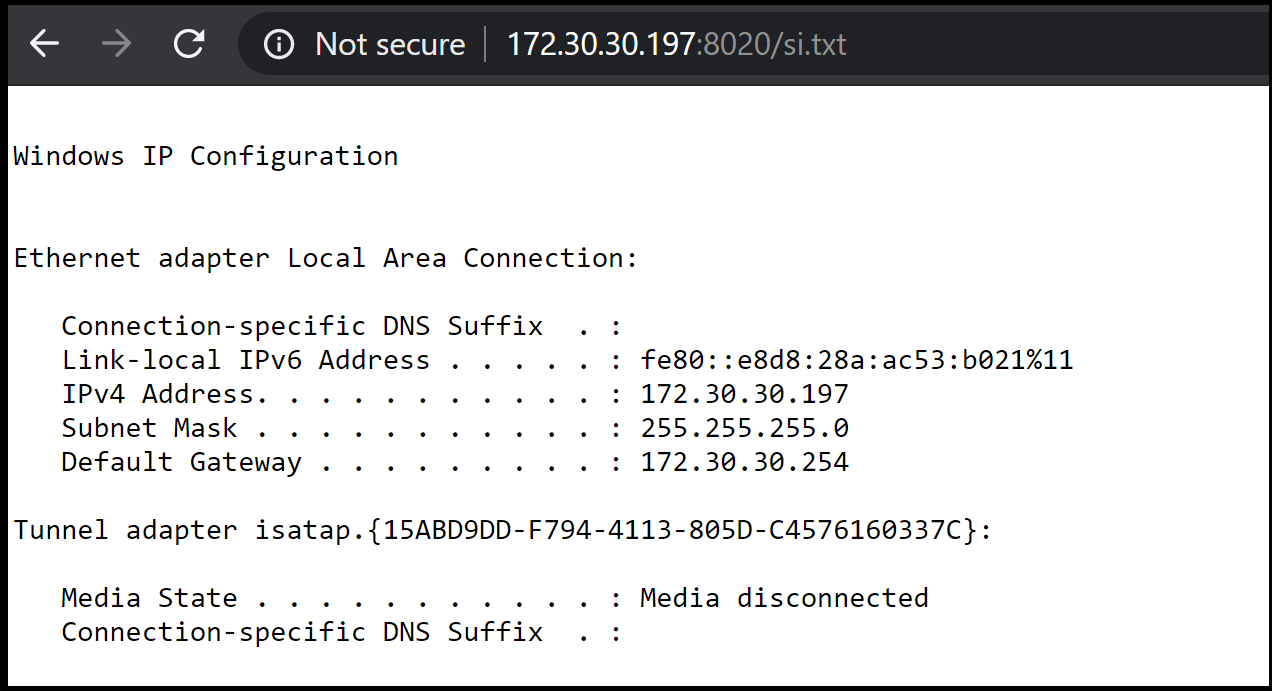This screenshot has height=691, width=1272.
Task: Click the port and path ":8020/si.txt" in the URL
Action: coord(771,44)
